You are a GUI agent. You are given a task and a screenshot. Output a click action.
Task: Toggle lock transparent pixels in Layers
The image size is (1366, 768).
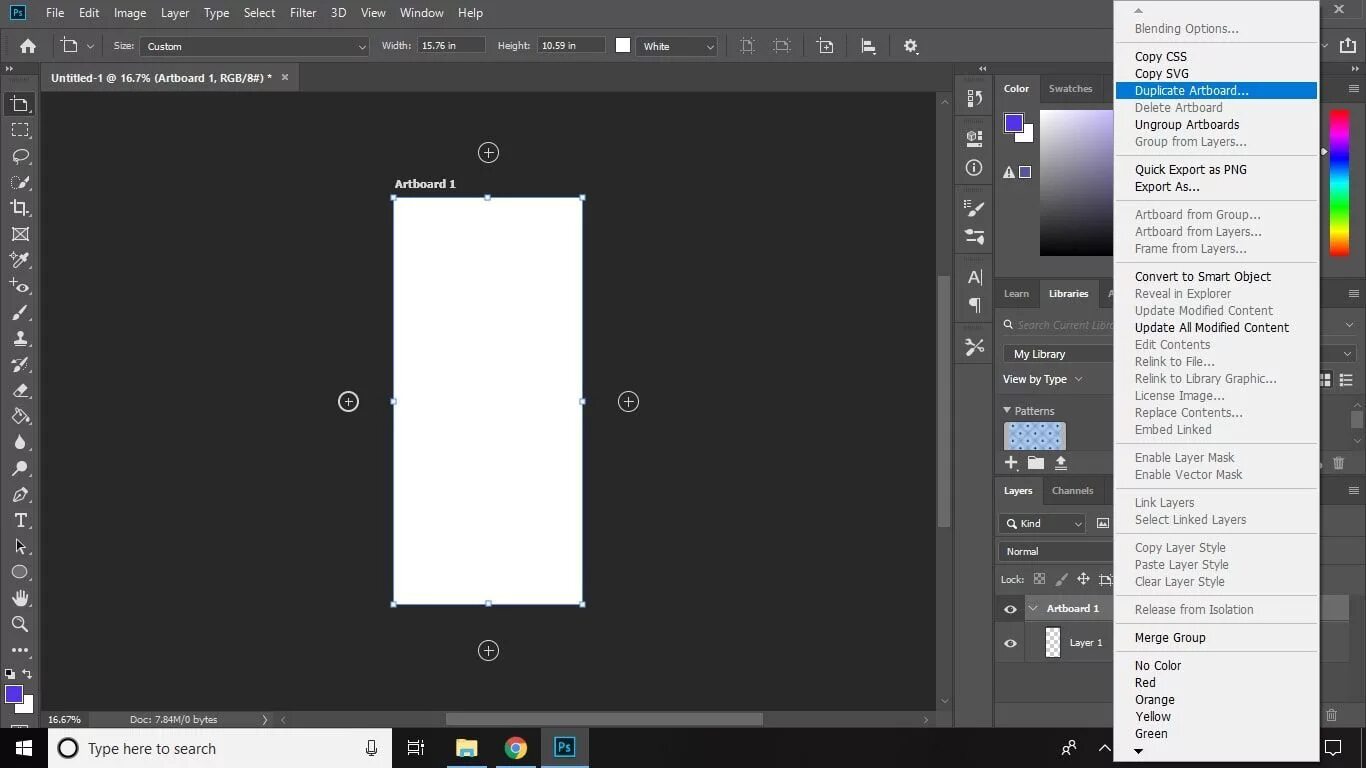coord(1039,579)
